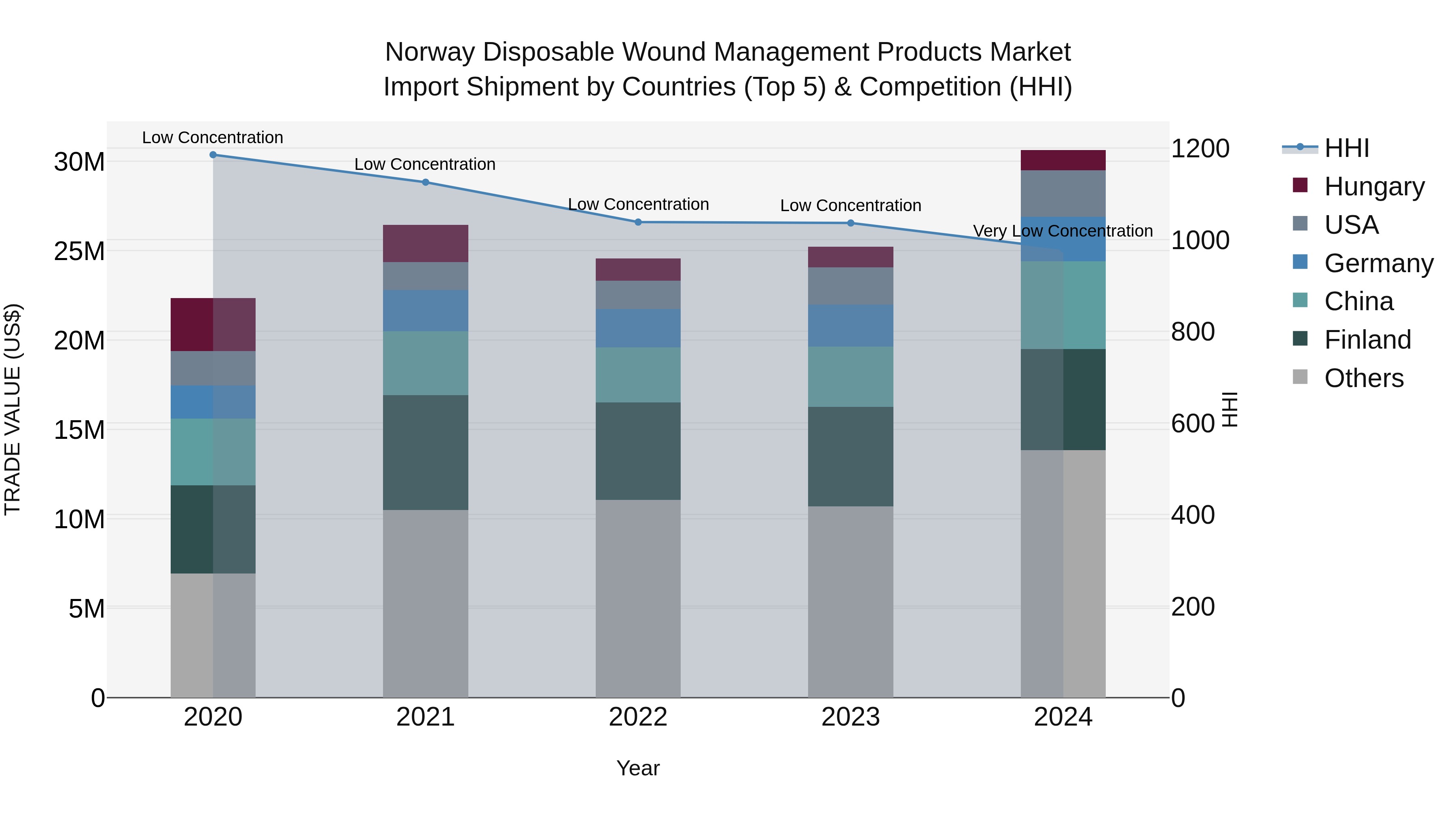Click the Finland segment of the 2022 bar
The height and width of the screenshot is (819, 1456).
[638, 451]
